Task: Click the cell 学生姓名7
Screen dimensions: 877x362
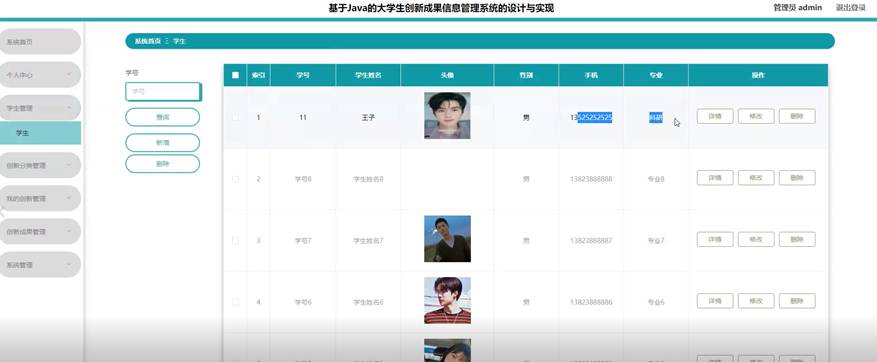Action: [368, 241]
